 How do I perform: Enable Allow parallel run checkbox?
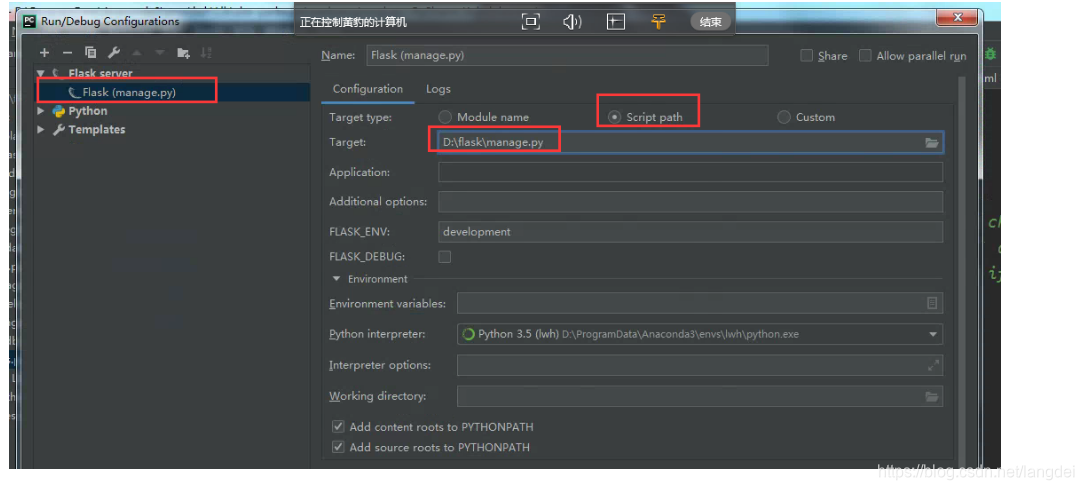pos(865,56)
